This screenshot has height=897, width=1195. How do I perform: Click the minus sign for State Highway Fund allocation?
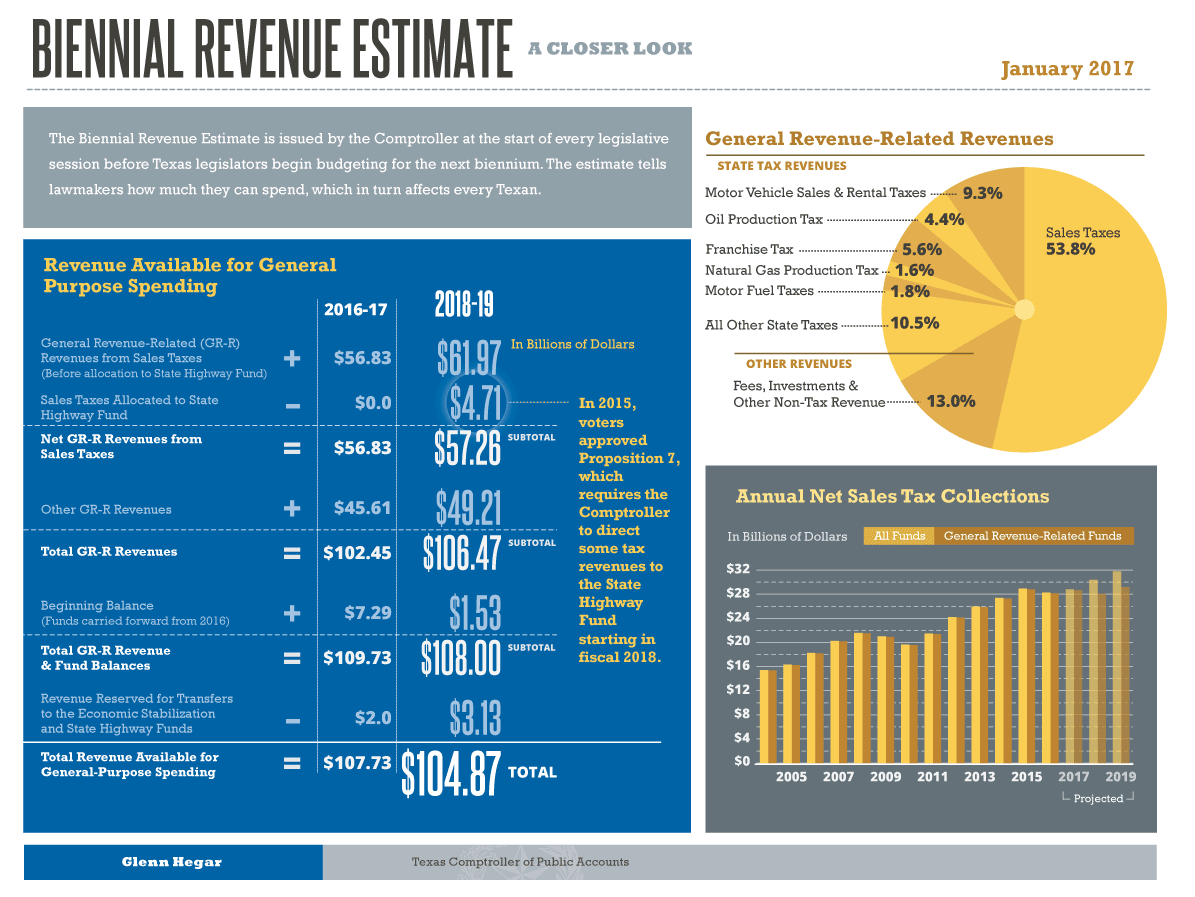tap(292, 406)
